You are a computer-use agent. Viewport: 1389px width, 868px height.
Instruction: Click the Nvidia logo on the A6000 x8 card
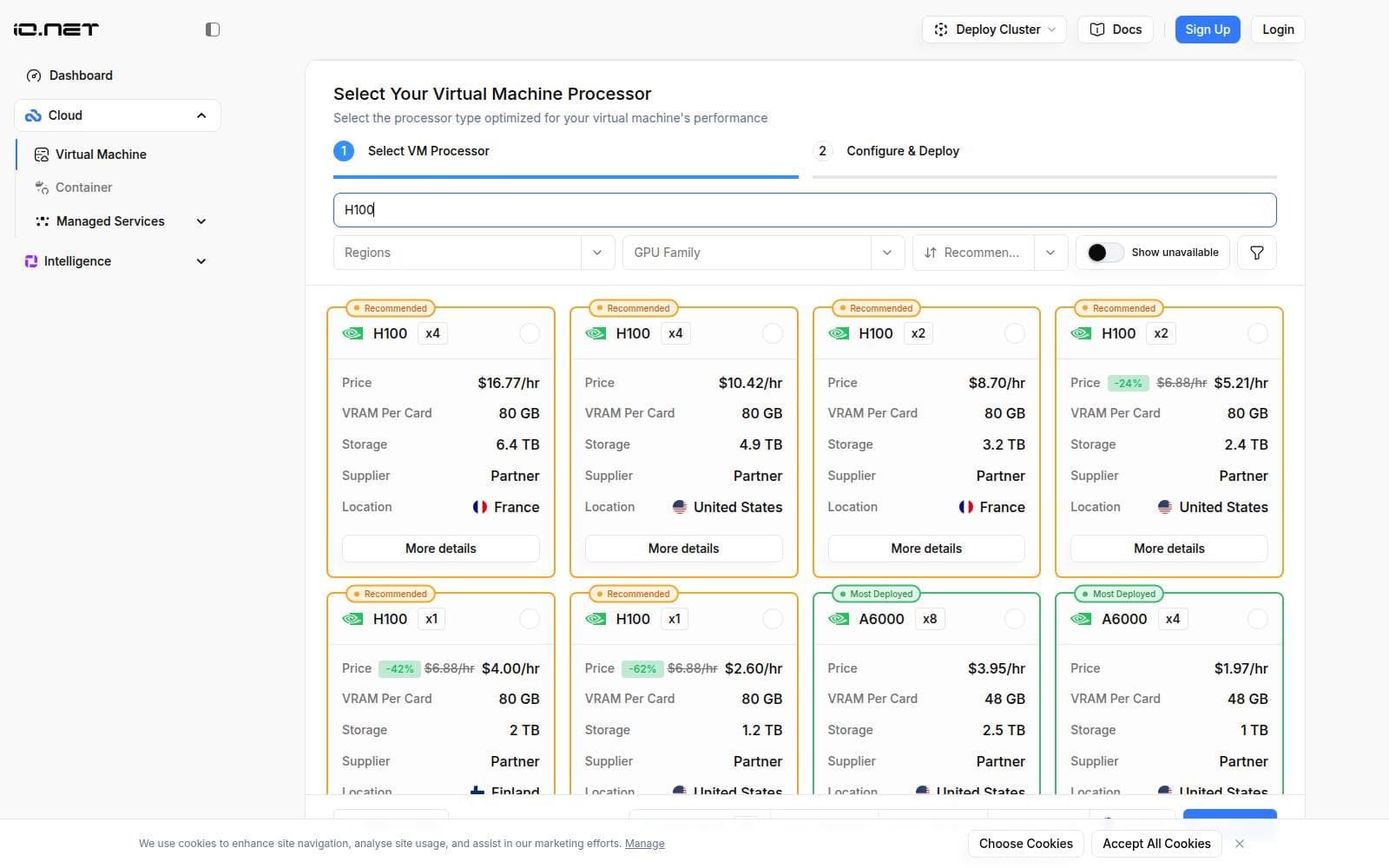(839, 619)
